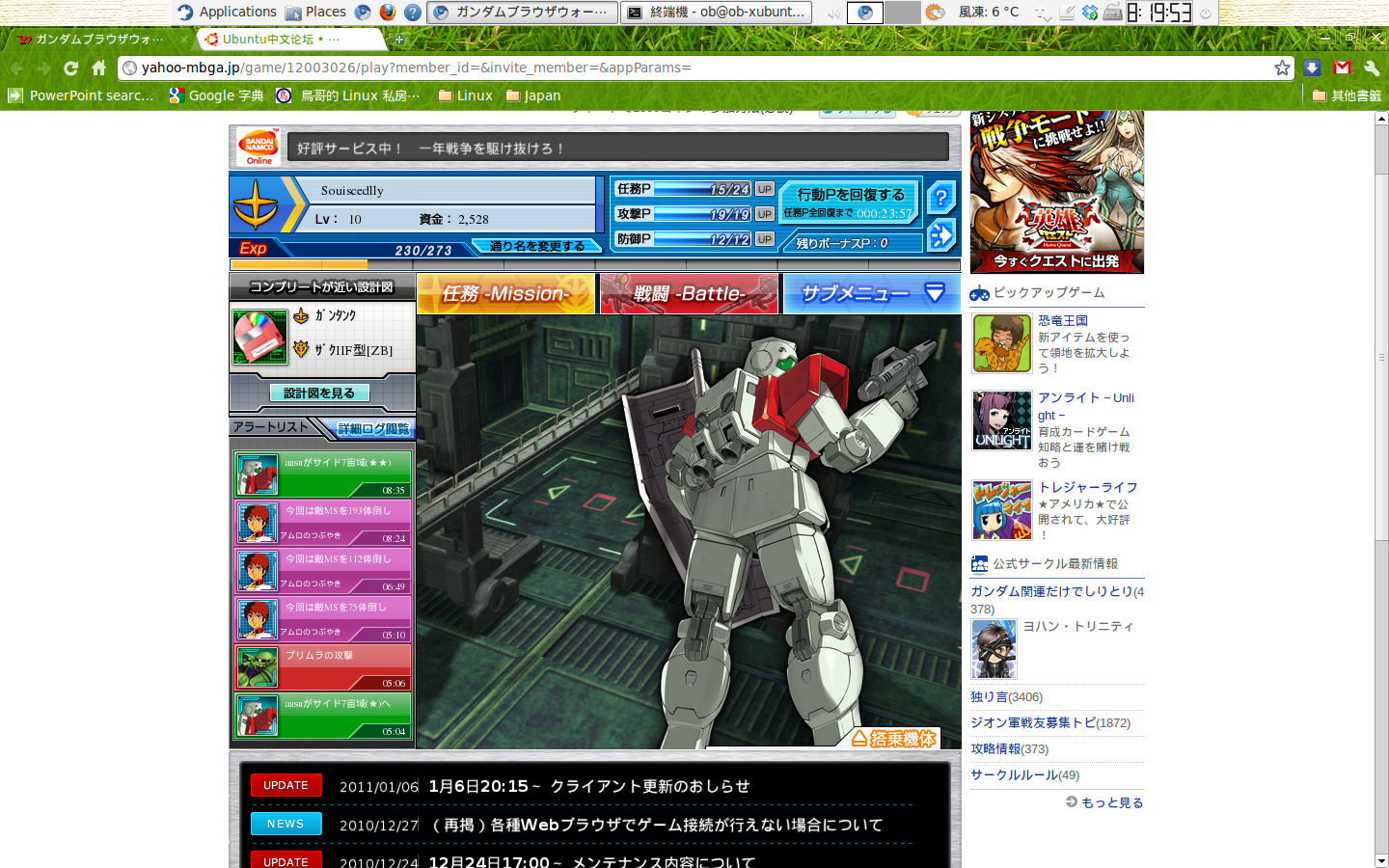1389x868 pixels.
Task: Click もっと見る link
Action: click(x=1112, y=802)
